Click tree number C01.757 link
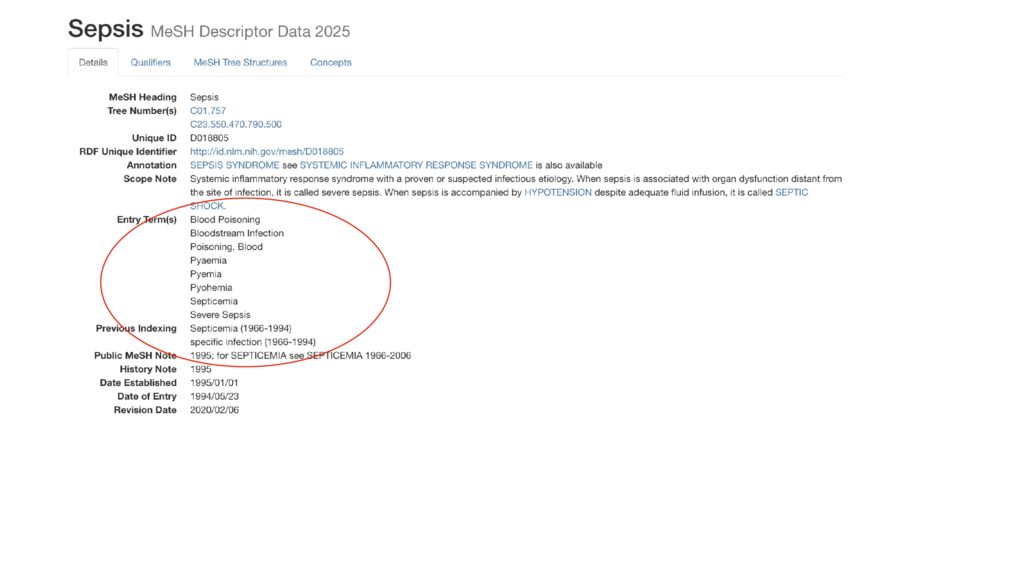Screen dimensions: 1024x576 tap(208, 111)
